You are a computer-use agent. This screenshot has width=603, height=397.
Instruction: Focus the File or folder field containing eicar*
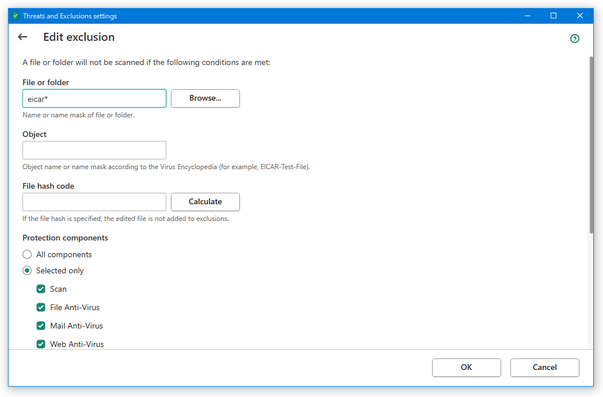coord(94,98)
